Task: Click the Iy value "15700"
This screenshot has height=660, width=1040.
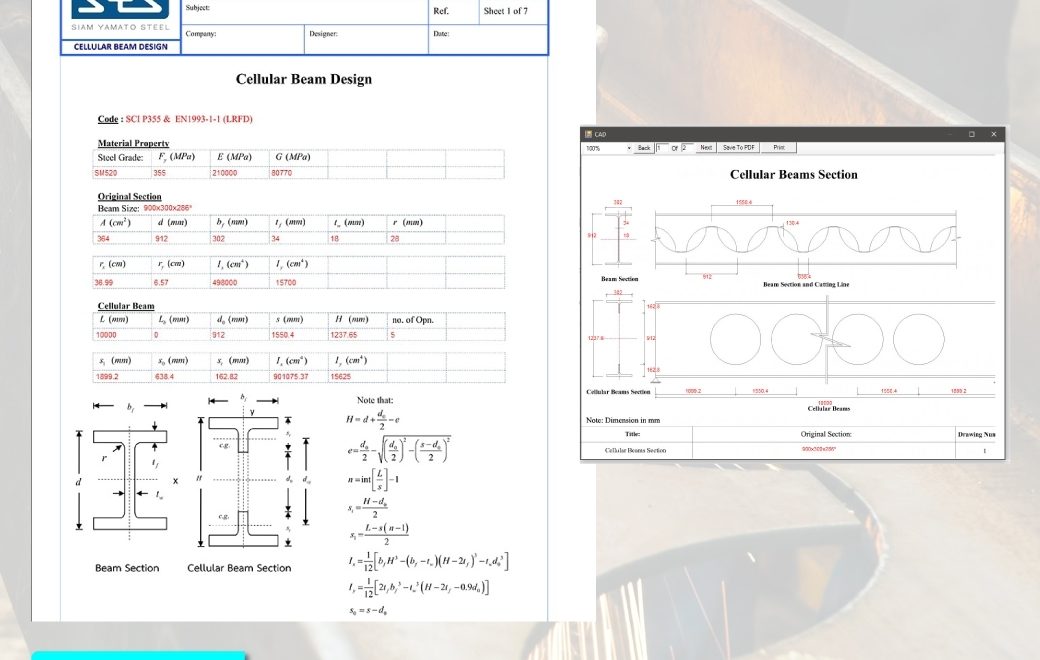Action: 286,283
